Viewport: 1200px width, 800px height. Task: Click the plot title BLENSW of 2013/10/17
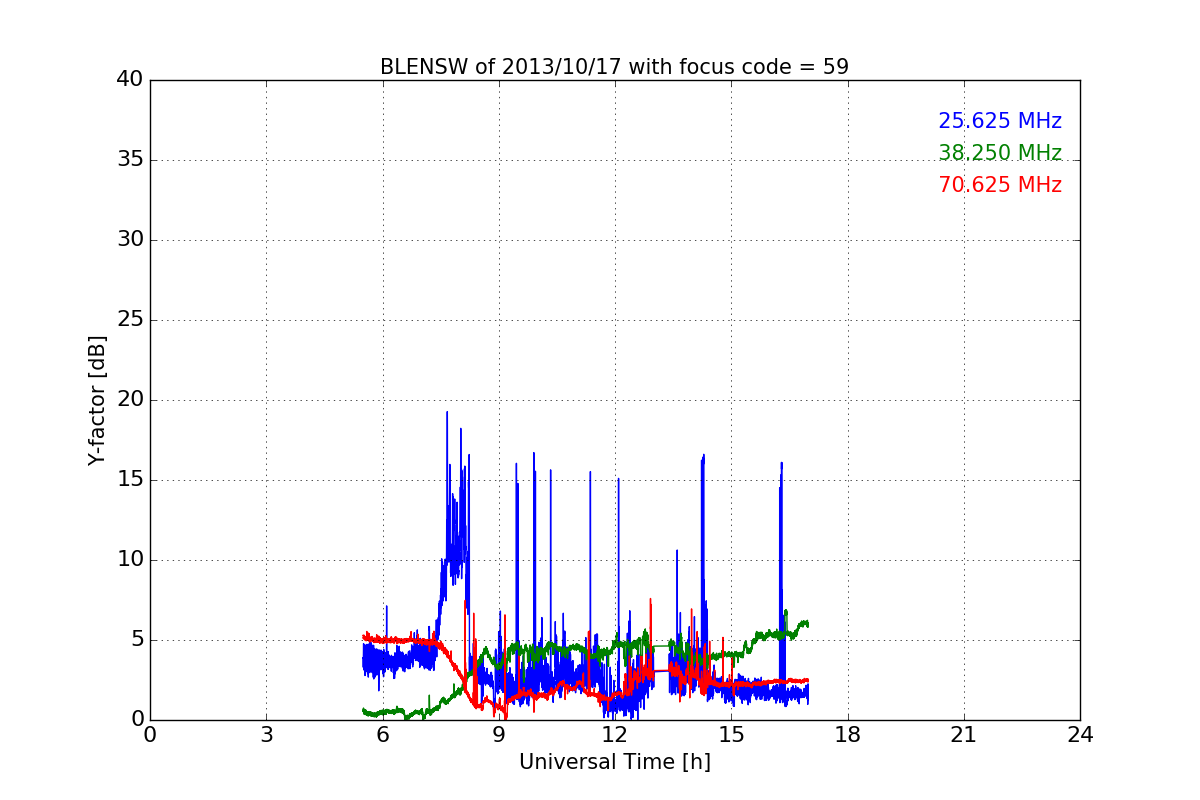[x=614, y=67]
